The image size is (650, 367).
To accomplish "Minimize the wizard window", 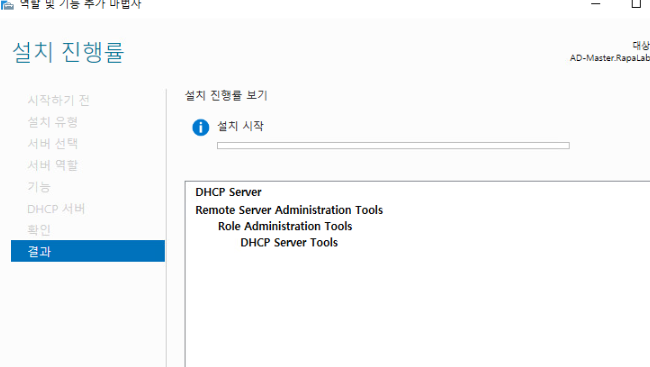I will point(596,4).
